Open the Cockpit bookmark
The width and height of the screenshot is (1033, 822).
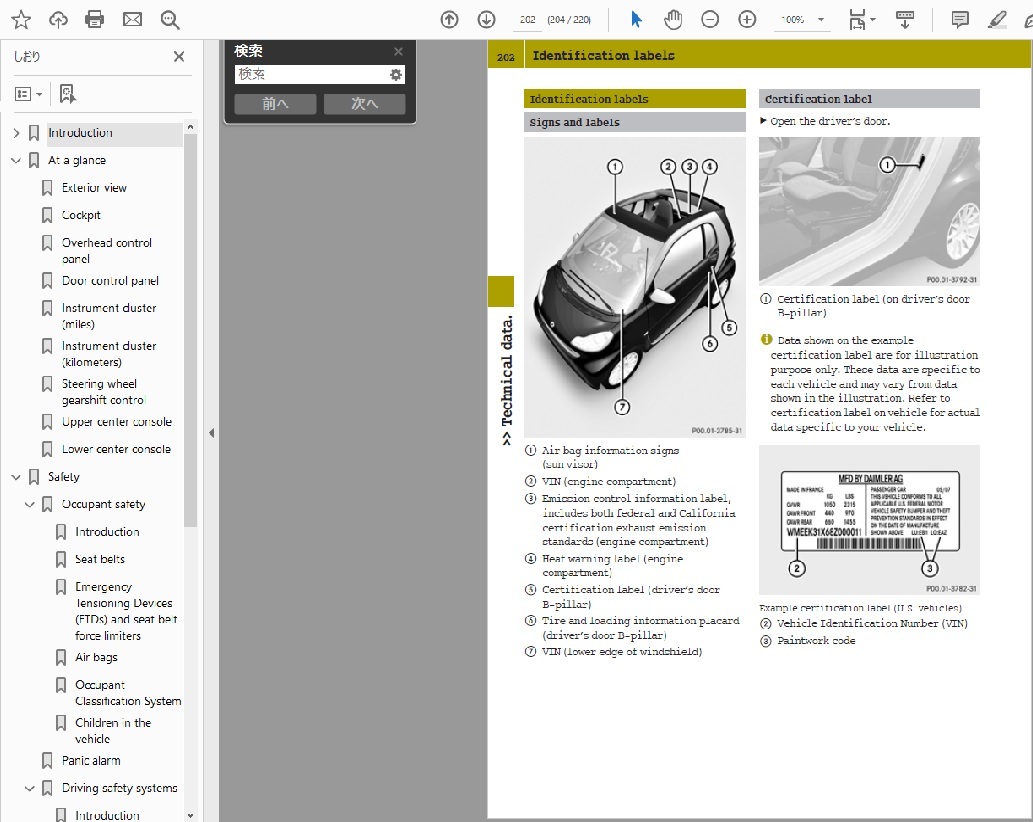click(81, 215)
